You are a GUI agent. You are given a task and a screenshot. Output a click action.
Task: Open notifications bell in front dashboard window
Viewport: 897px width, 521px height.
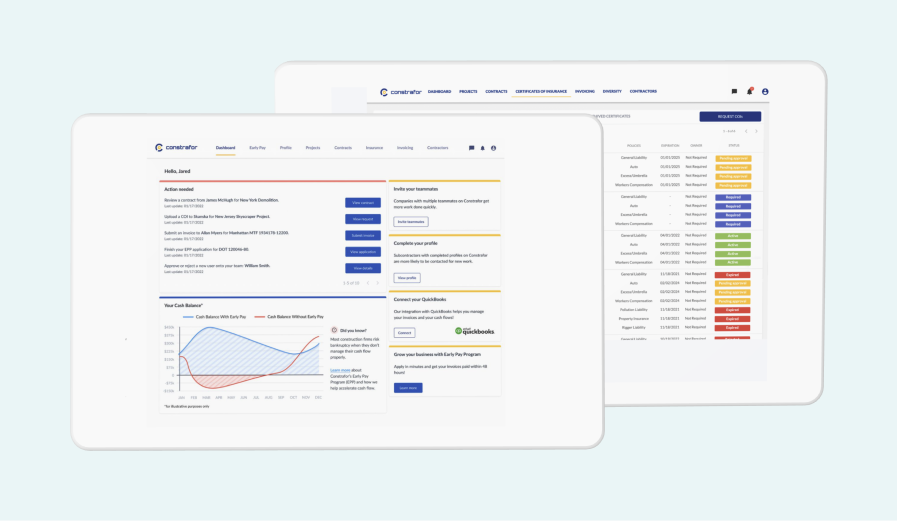pyautogui.click(x=482, y=148)
